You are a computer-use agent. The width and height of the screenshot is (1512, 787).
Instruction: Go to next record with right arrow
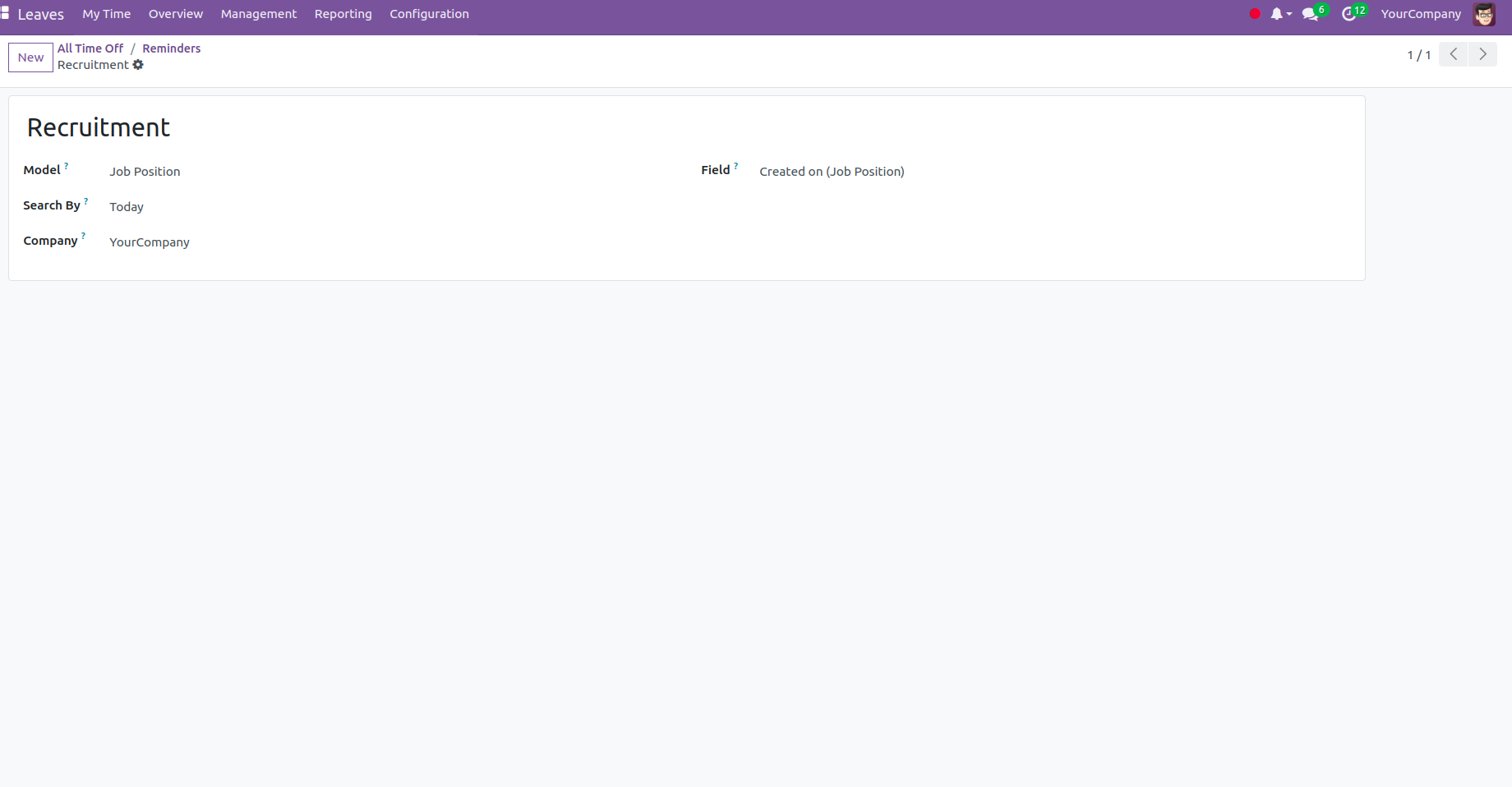coord(1482,54)
